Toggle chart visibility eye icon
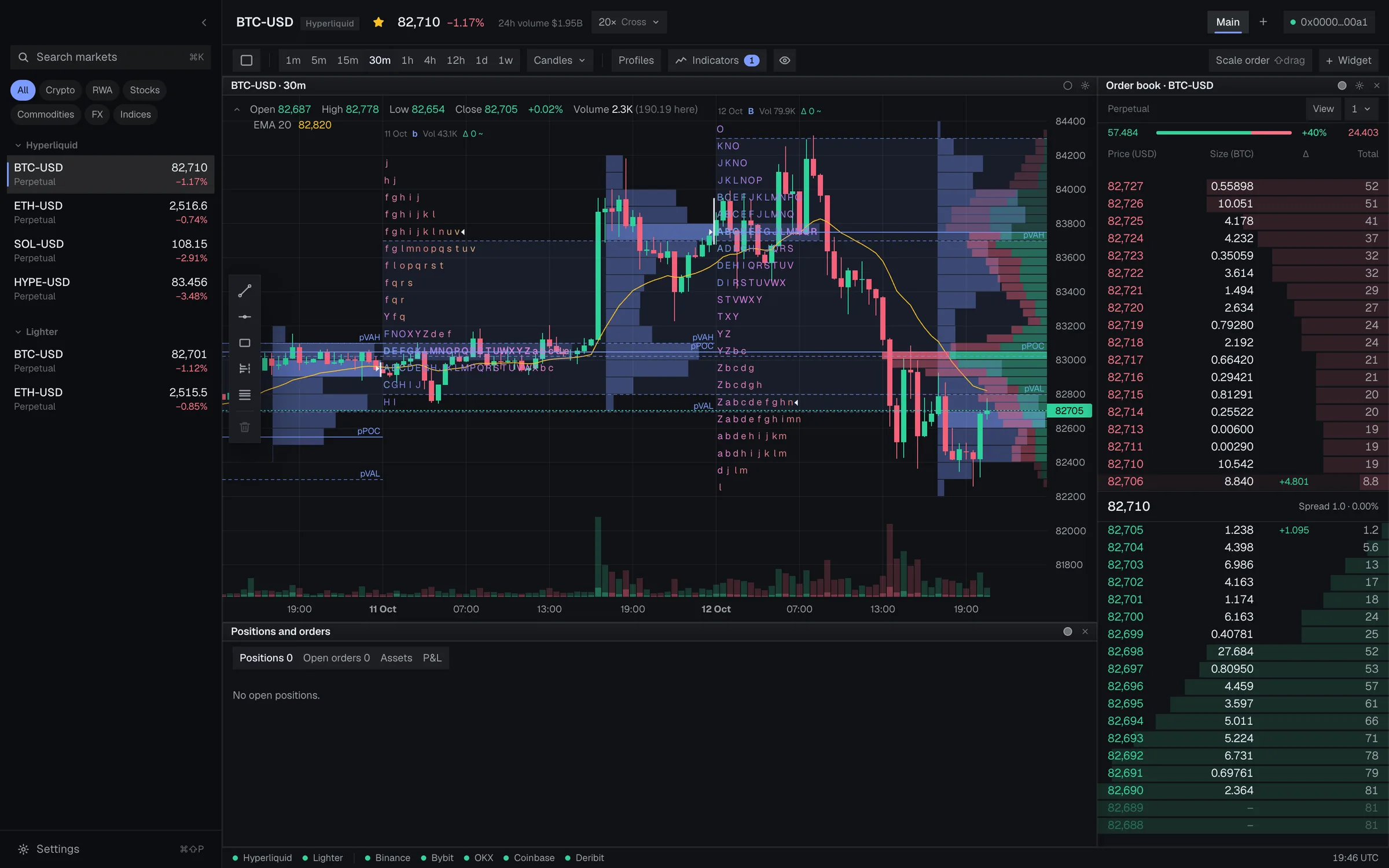The width and height of the screenshot is (1389, 868). pos(785,60)
